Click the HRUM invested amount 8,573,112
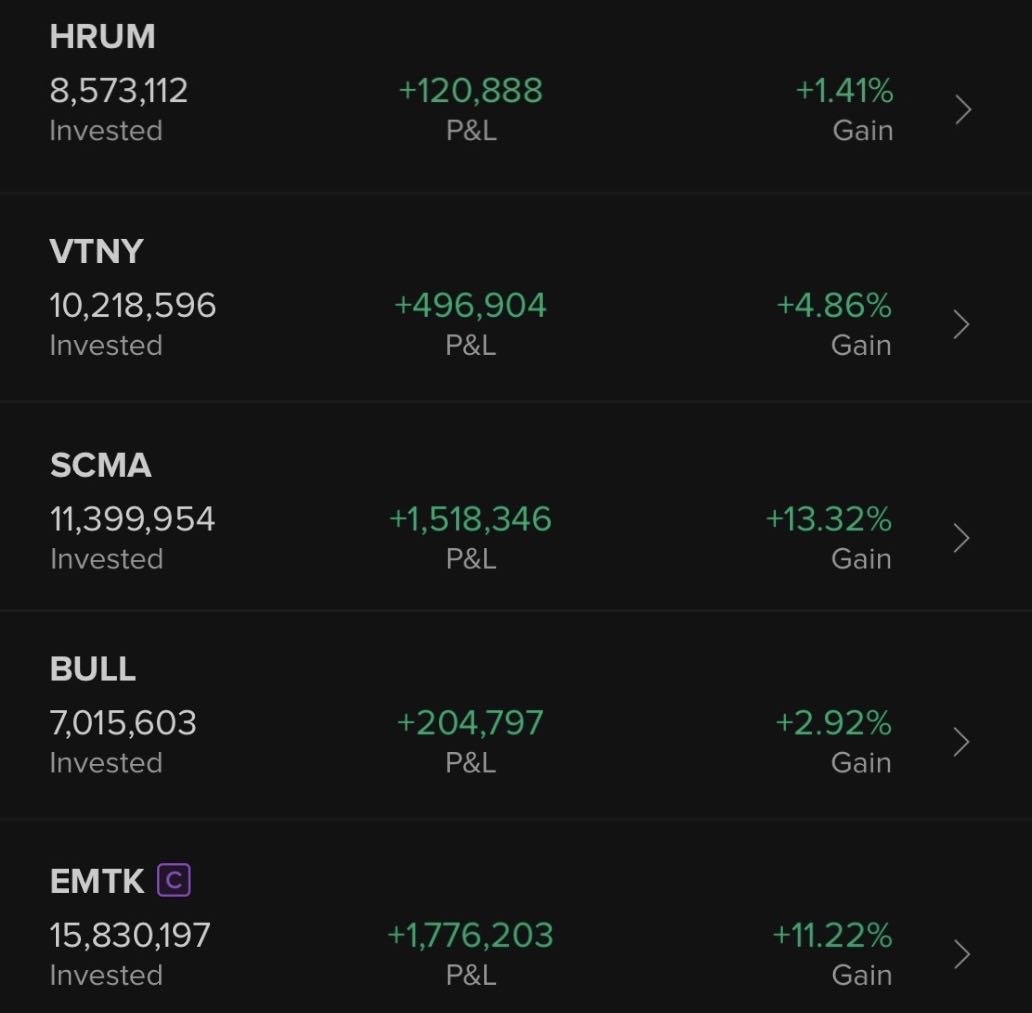Image resolution: width=1032 pixels, height=1013 pixels. tap(119, 90)
